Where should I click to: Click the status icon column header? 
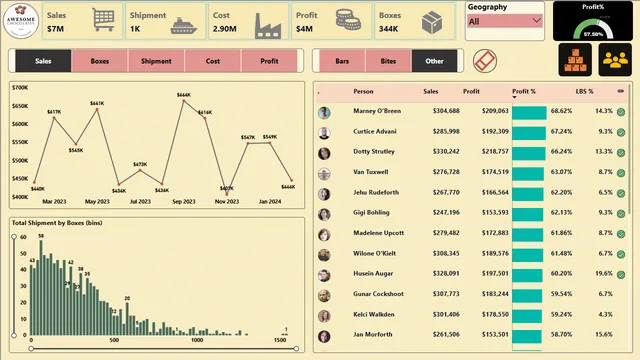point(621,91)
